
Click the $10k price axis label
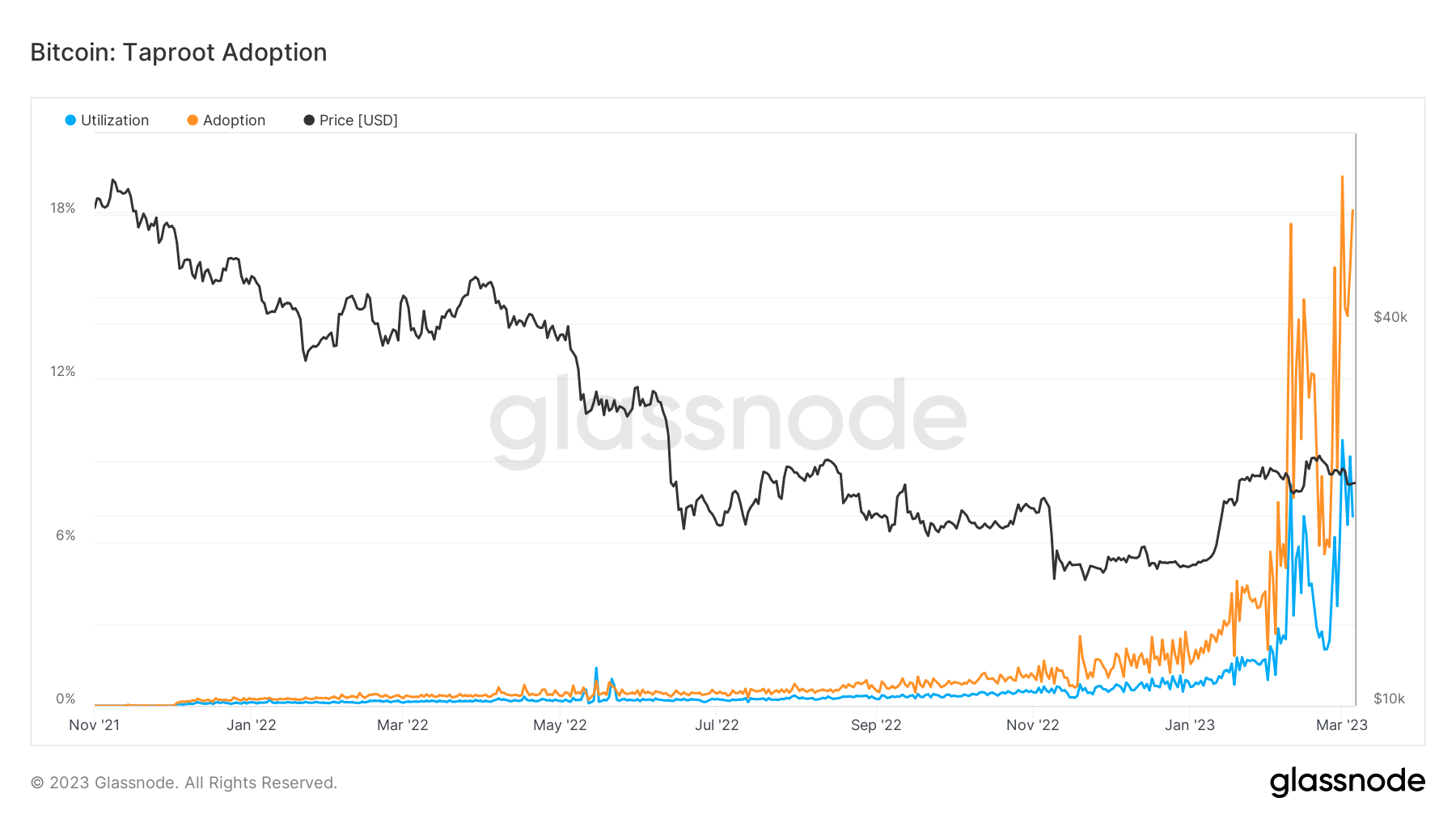tap(1390, 699)
